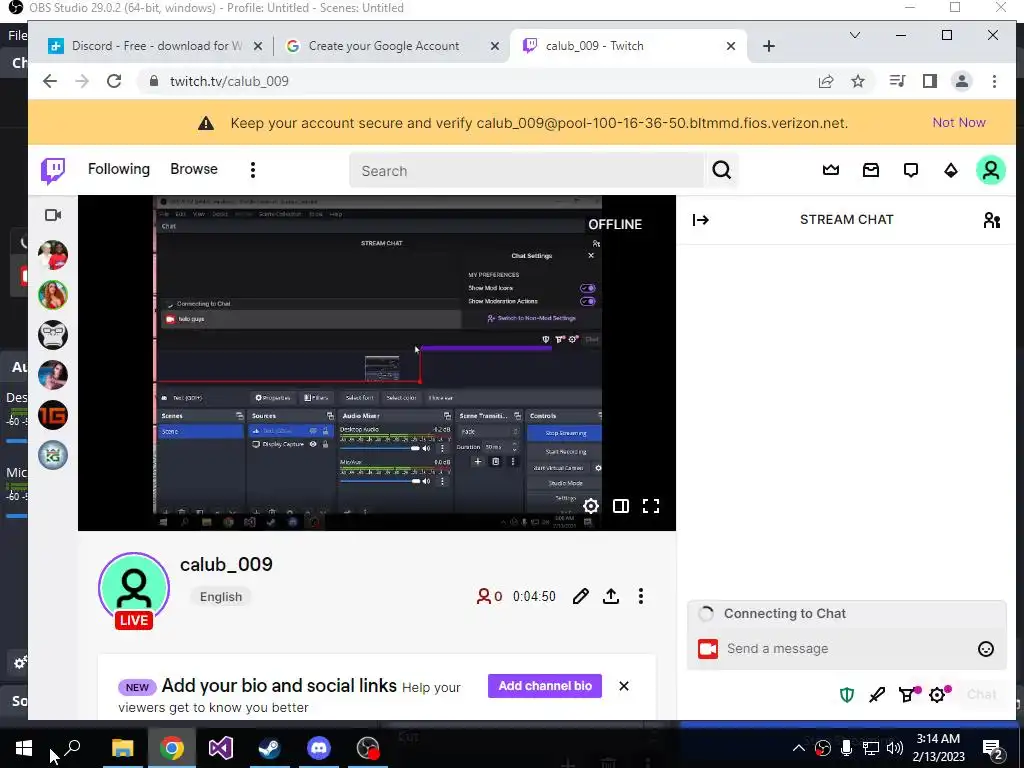This screenshot has height=768, width=1024.
Task: Click the English language tag
Action: pyautogui.click(x=221, y=597)
